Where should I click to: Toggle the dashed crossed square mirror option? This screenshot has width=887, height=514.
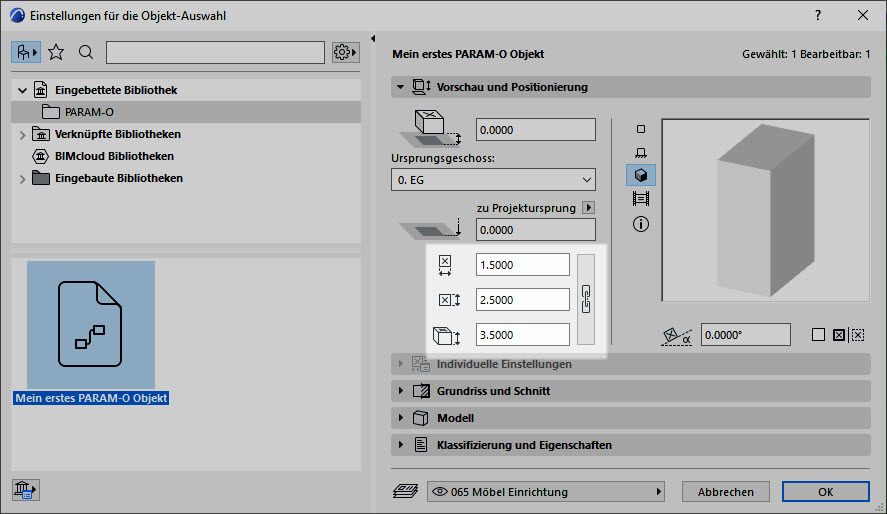pos(858,335)
